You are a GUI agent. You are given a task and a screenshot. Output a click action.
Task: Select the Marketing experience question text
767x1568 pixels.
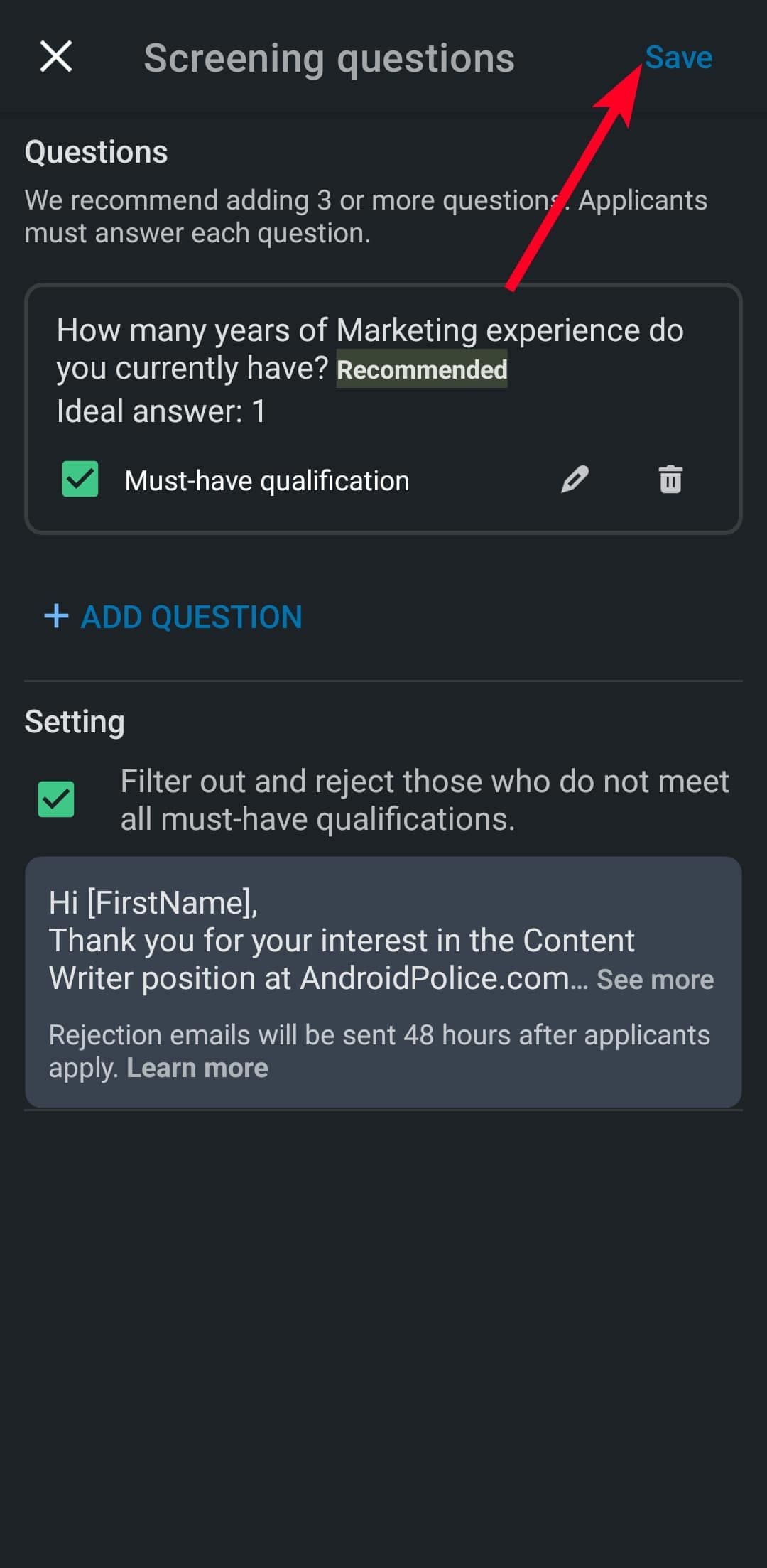(x=369, y=331)
